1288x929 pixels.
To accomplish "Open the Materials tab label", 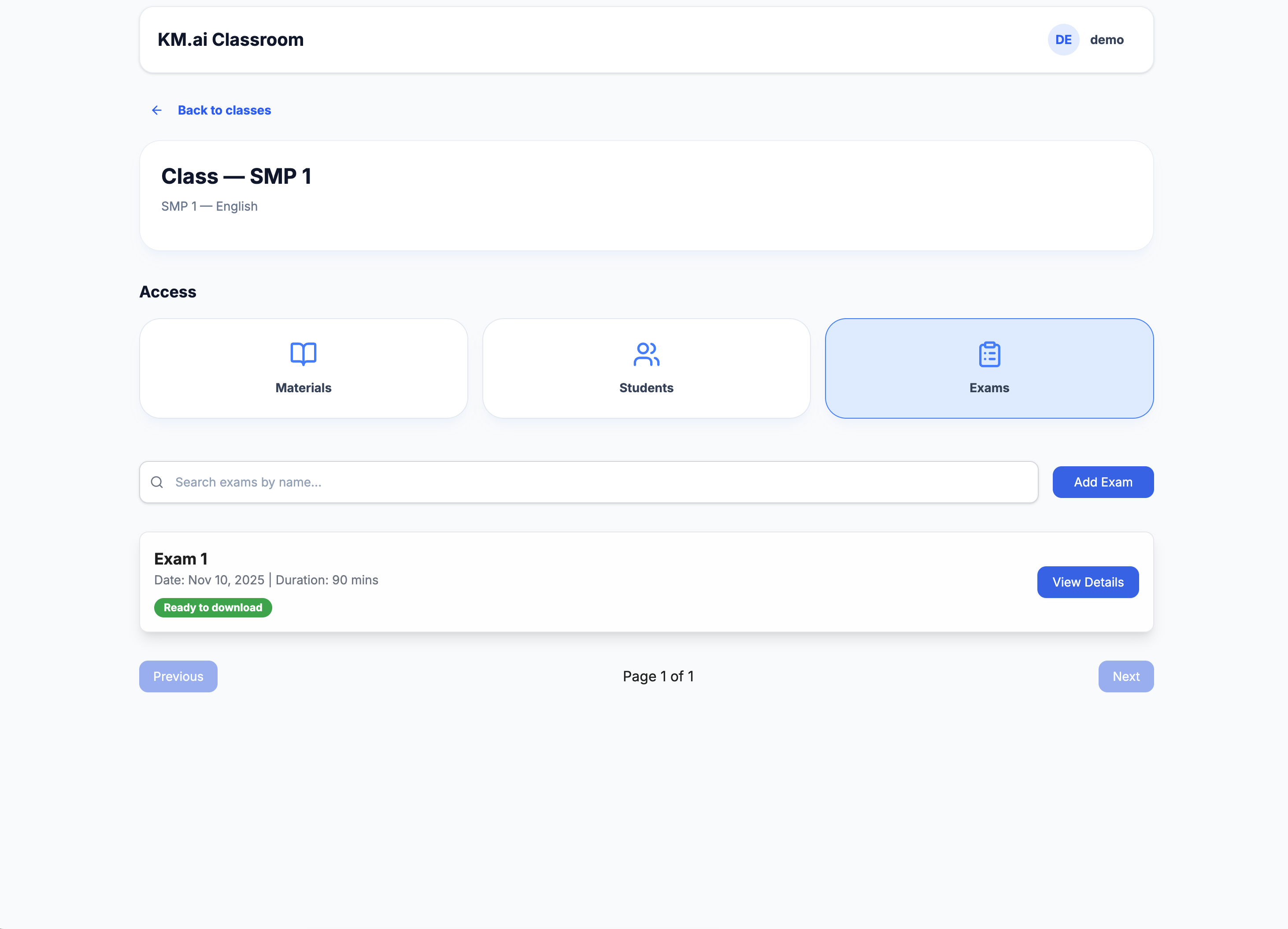I will 303,387.
